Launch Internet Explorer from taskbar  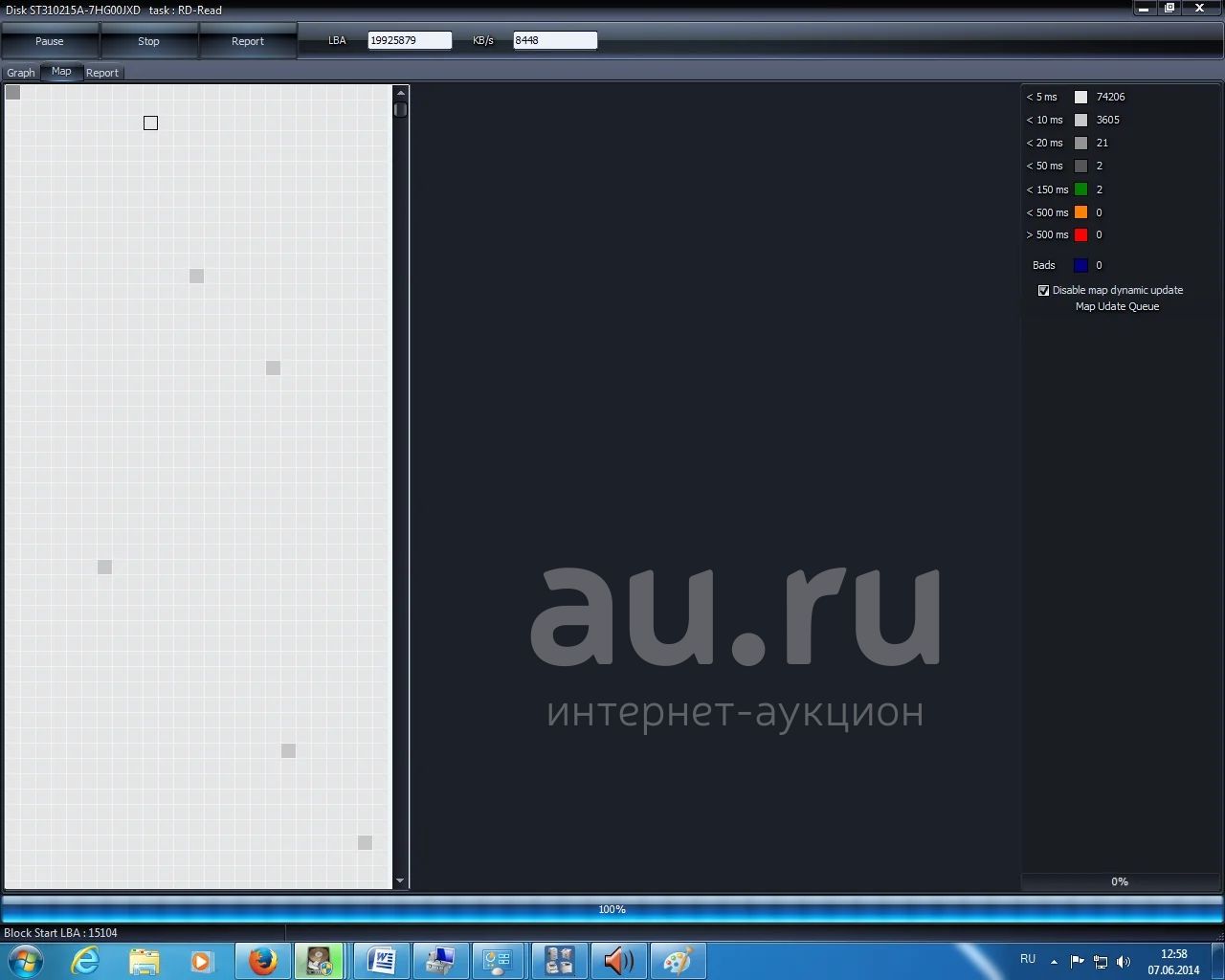pos(86,961)
